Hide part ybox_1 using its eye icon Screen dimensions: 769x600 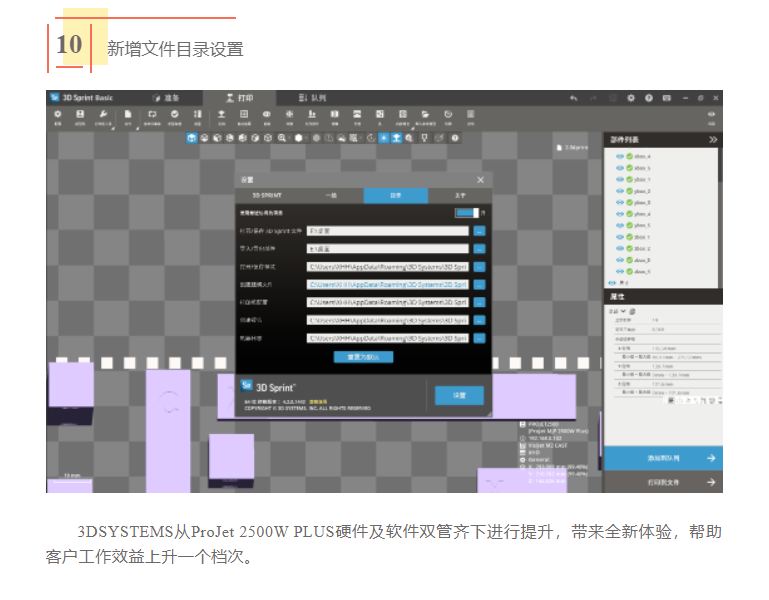pyautogui.click(x=620, y=180)
